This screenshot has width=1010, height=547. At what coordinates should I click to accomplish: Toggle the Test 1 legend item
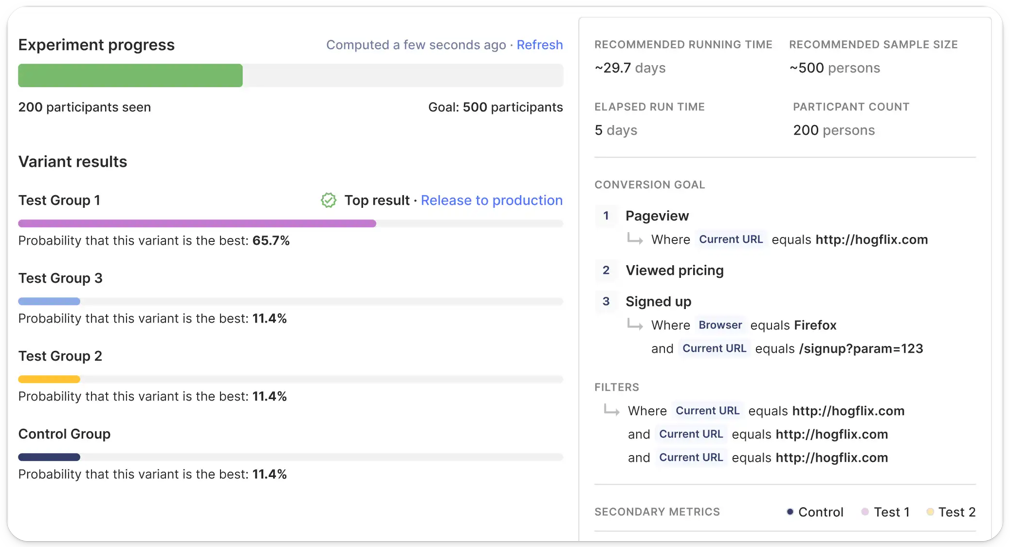885,512
